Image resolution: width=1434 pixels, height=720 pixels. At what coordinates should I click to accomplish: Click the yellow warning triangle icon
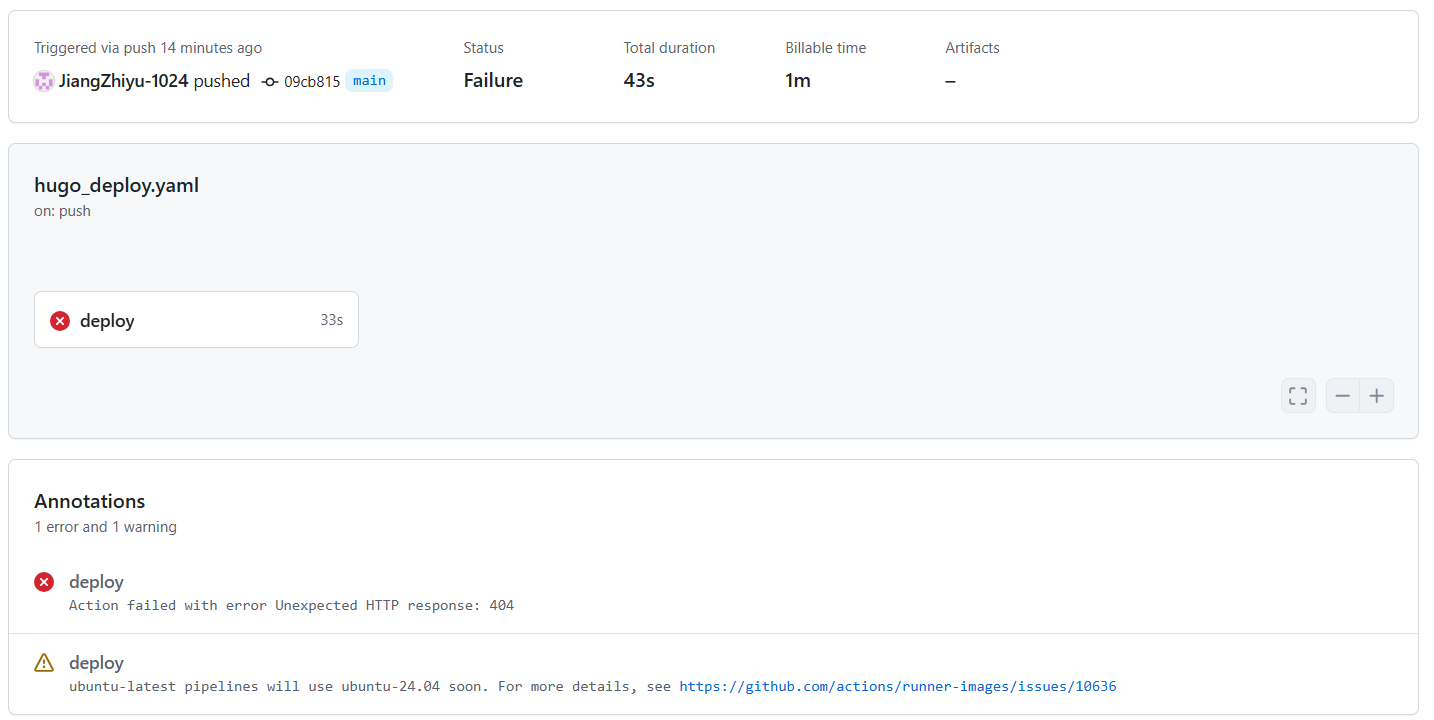(44, 663)
